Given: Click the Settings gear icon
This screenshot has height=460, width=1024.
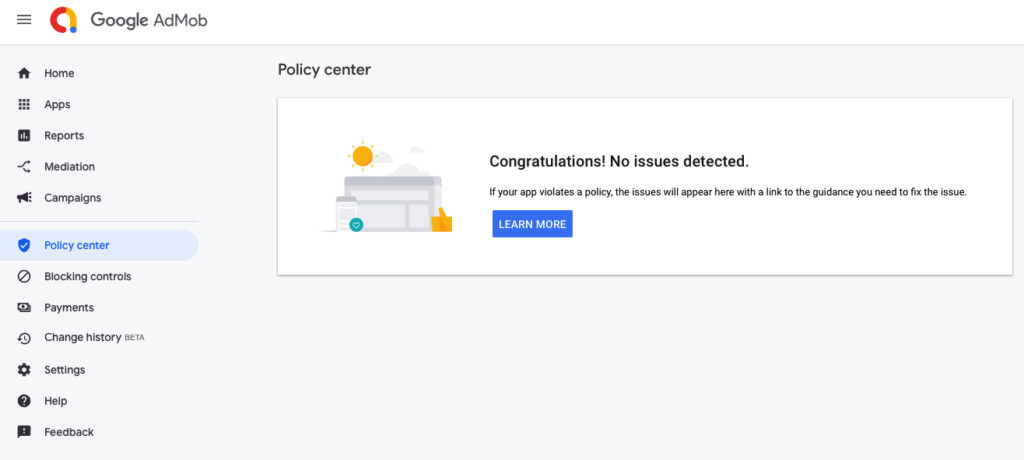Looking at the screenshot, I should [x=24, y=370].
